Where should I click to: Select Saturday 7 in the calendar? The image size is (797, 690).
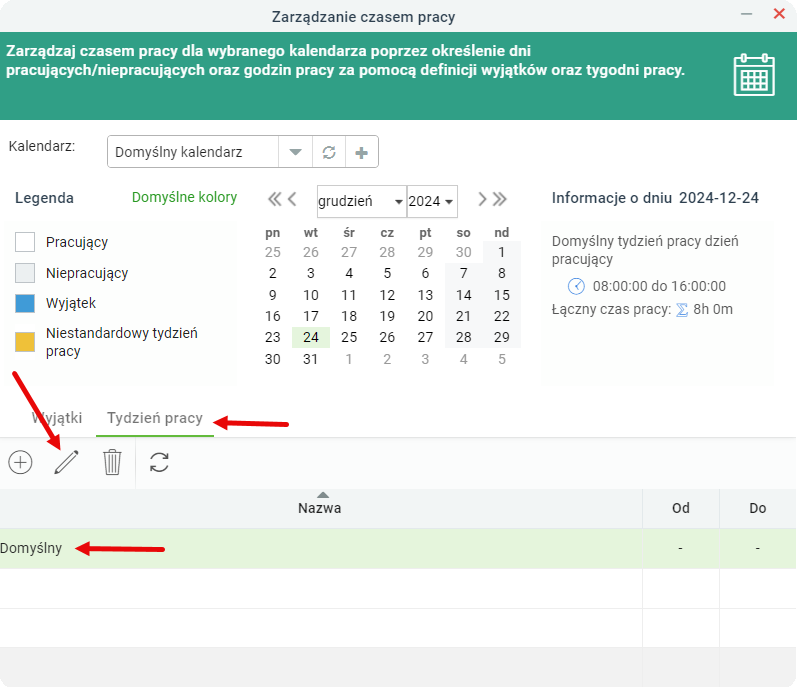click(x=464, y=274)
